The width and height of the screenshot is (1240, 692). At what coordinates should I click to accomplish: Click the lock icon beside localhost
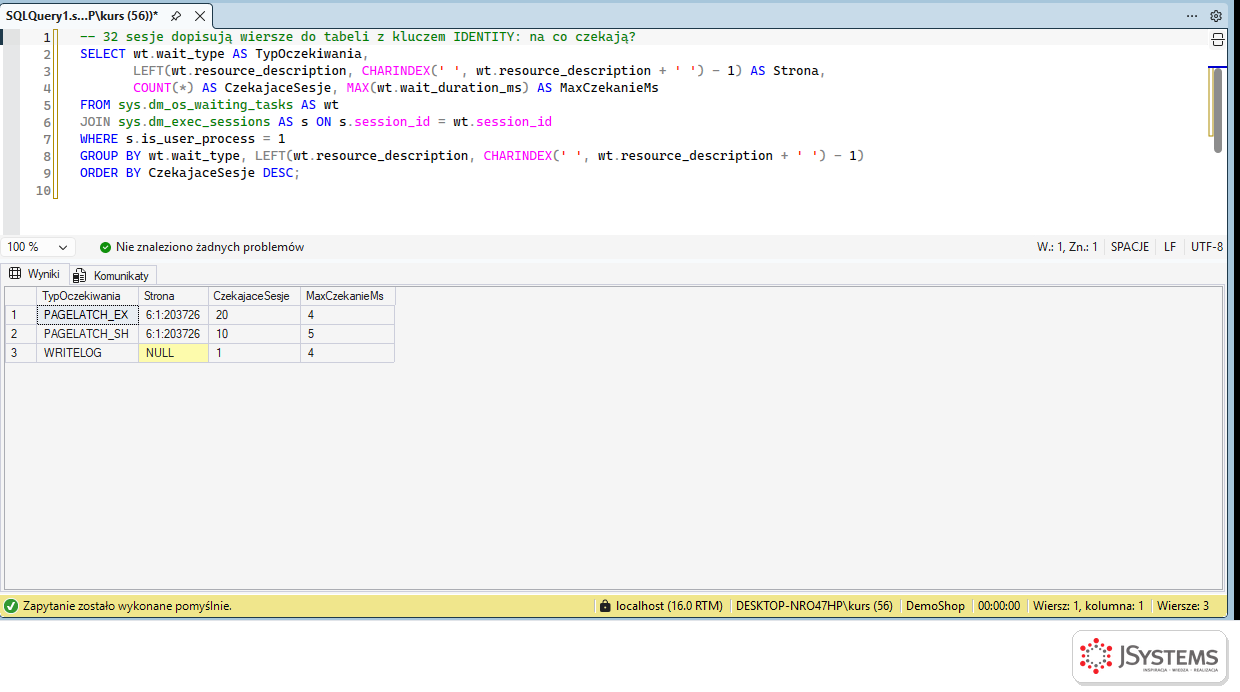pos(604,606)
